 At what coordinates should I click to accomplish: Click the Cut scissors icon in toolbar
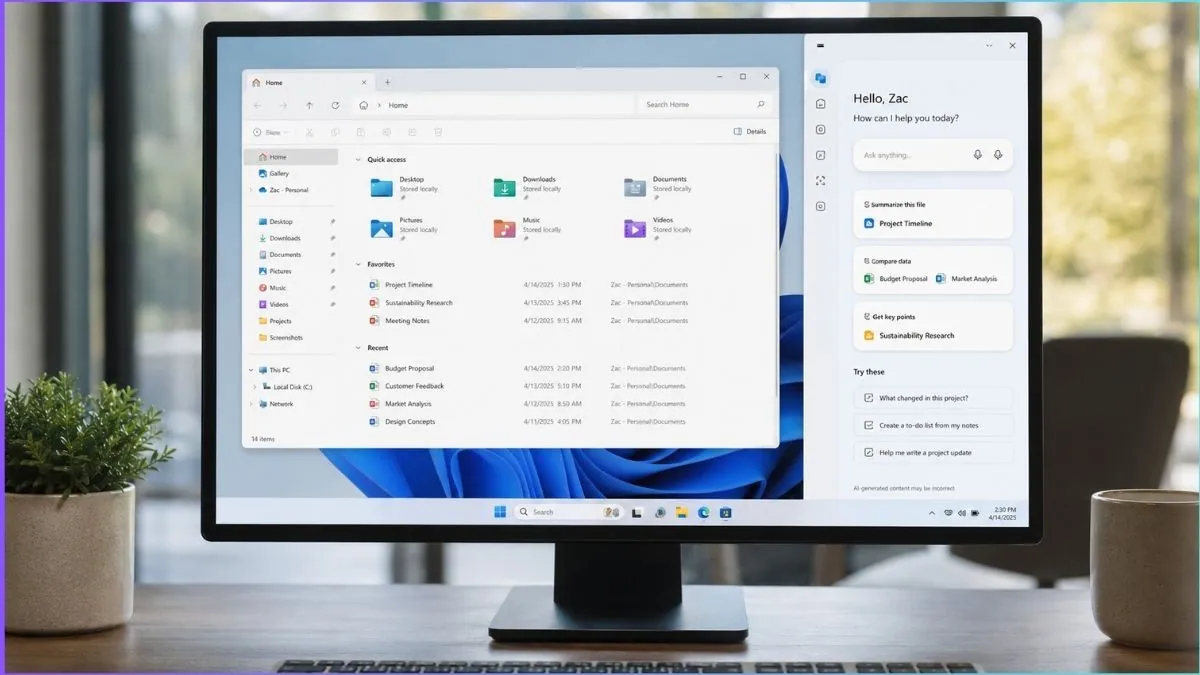coord(309,132)
